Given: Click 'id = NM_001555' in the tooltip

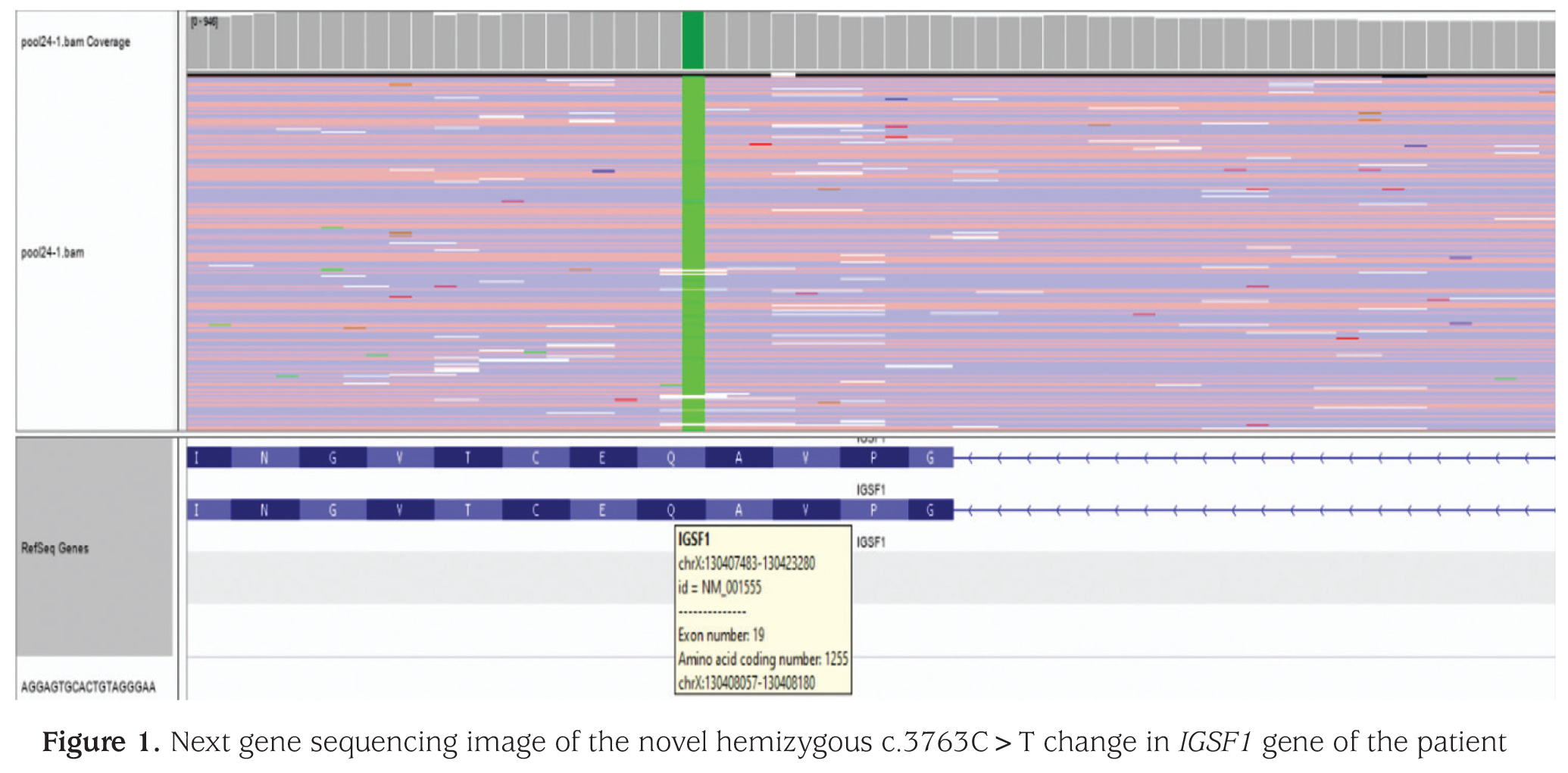Looking at the screenshot, I should click(720, 588).
